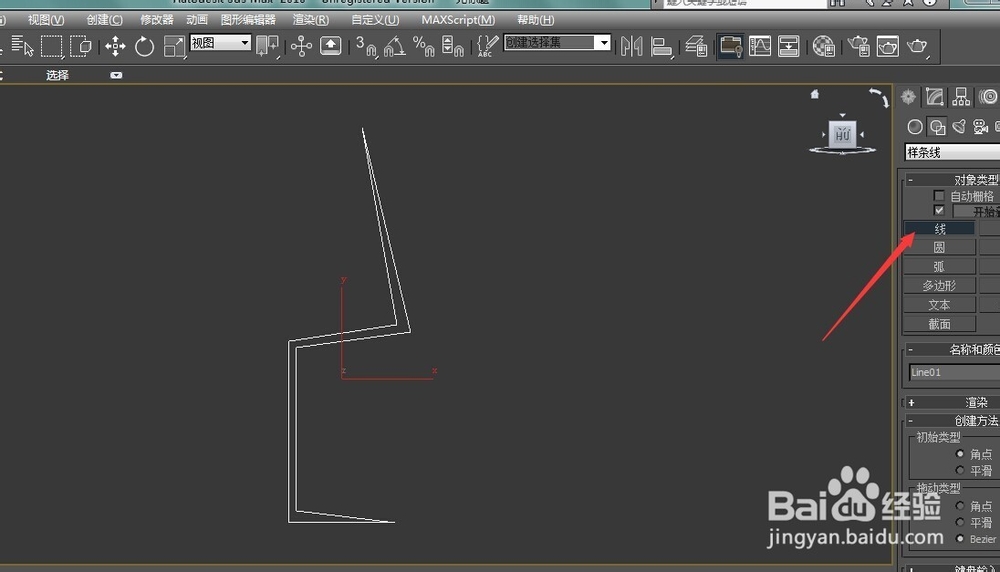Viewport: 1000px width, 572px height.
Task: Select the Shapes category icon
Action: tap(938, 127)
